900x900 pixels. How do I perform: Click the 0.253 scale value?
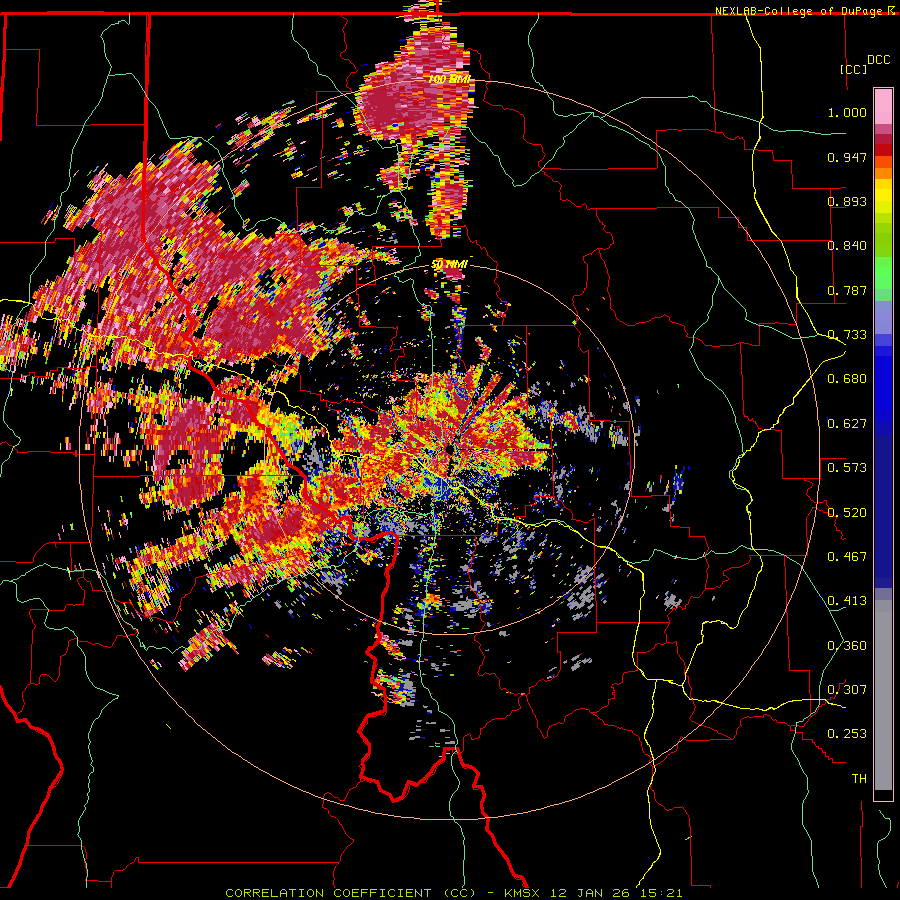pos(847,734)
